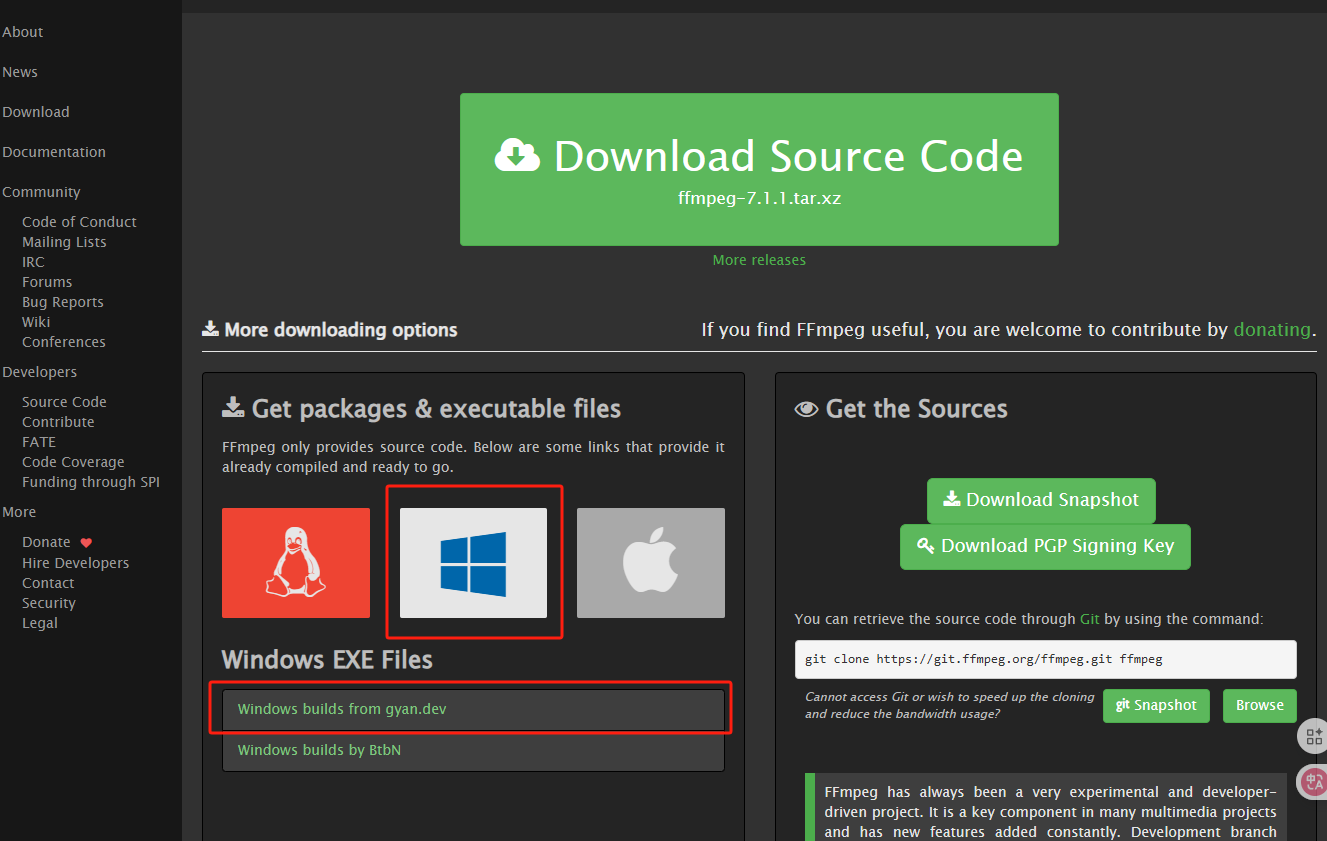Open Funding through SPI link
Screen dimensions: 1327x841
91,482
